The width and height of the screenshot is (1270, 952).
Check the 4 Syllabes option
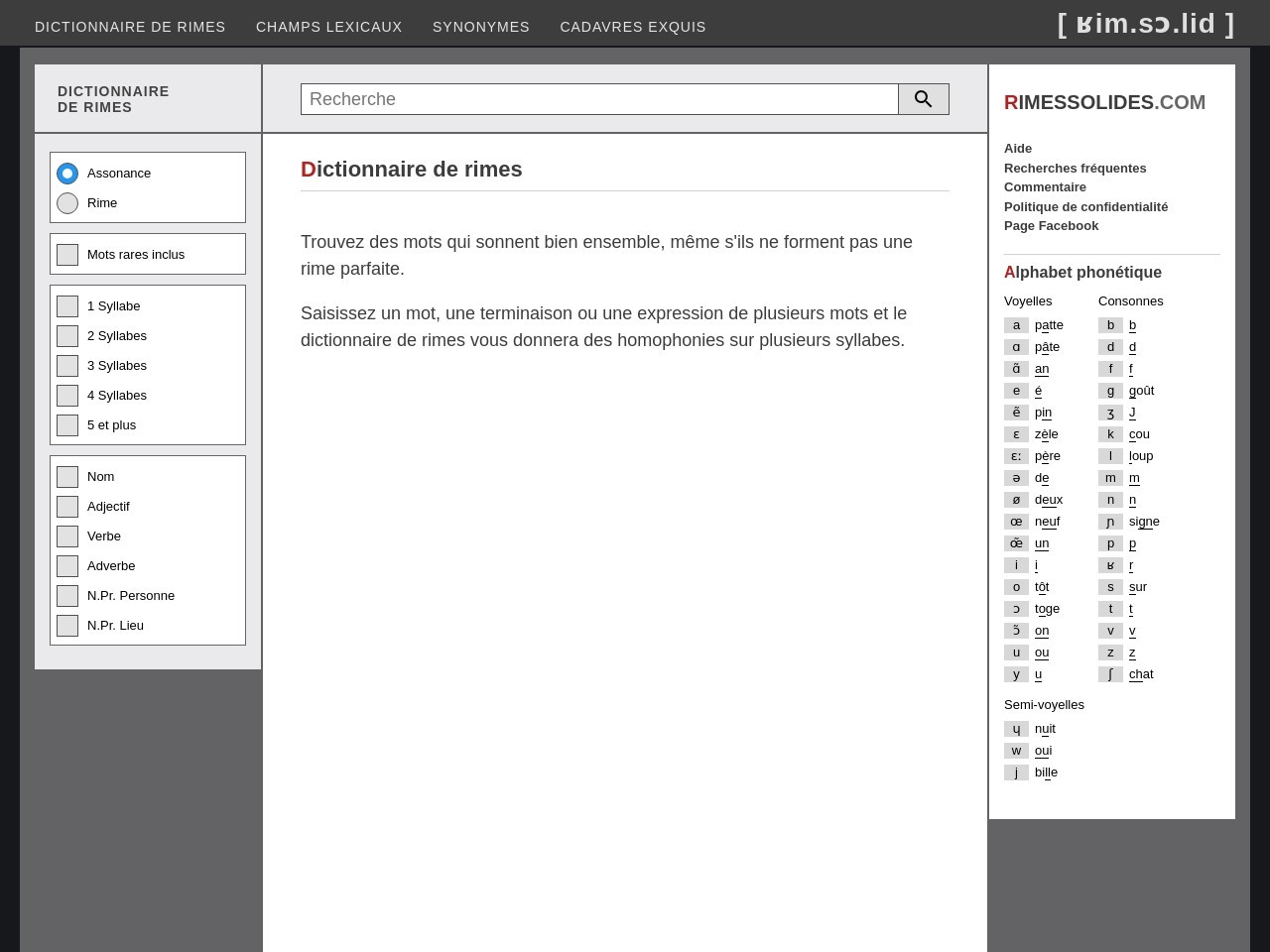(x=67, y=396)
